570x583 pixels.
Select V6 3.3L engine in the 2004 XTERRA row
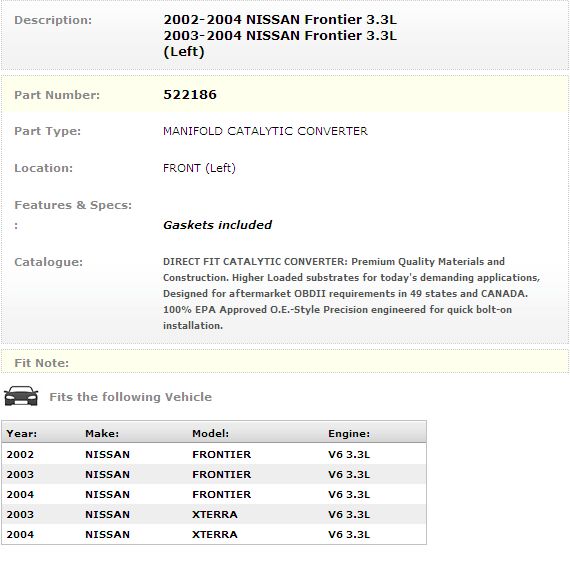point(349,535)
